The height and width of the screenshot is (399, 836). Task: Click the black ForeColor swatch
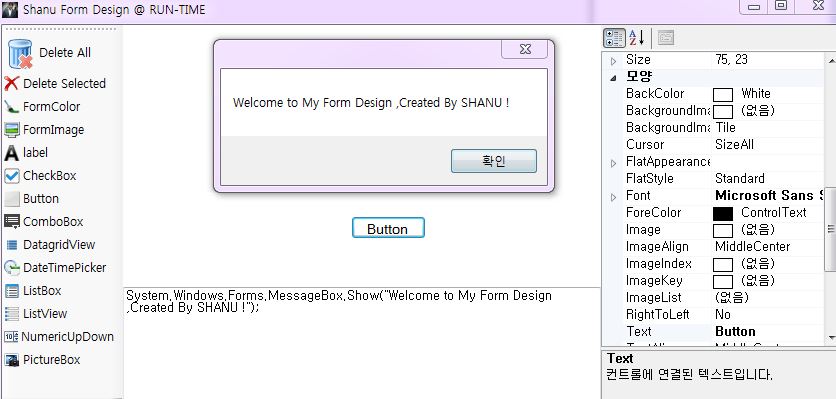[x=723, y=213]
